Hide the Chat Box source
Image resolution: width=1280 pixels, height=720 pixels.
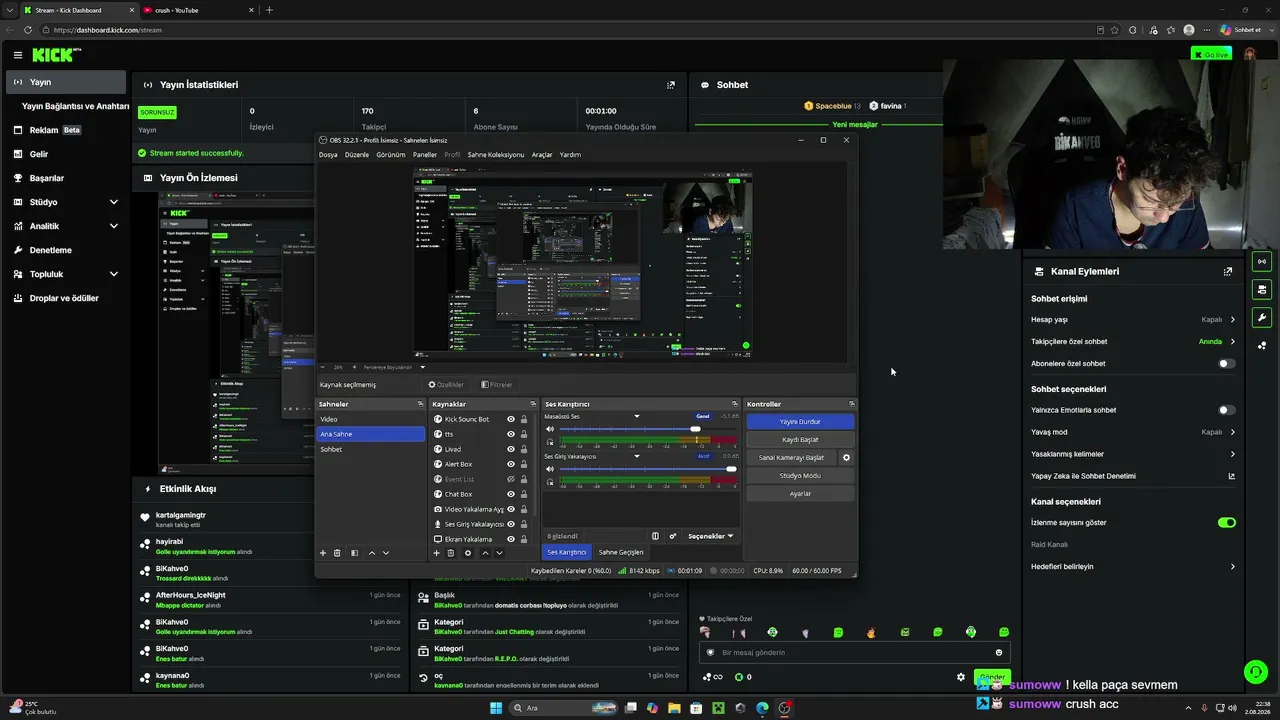pyautogui.click(x=511, y=495)
